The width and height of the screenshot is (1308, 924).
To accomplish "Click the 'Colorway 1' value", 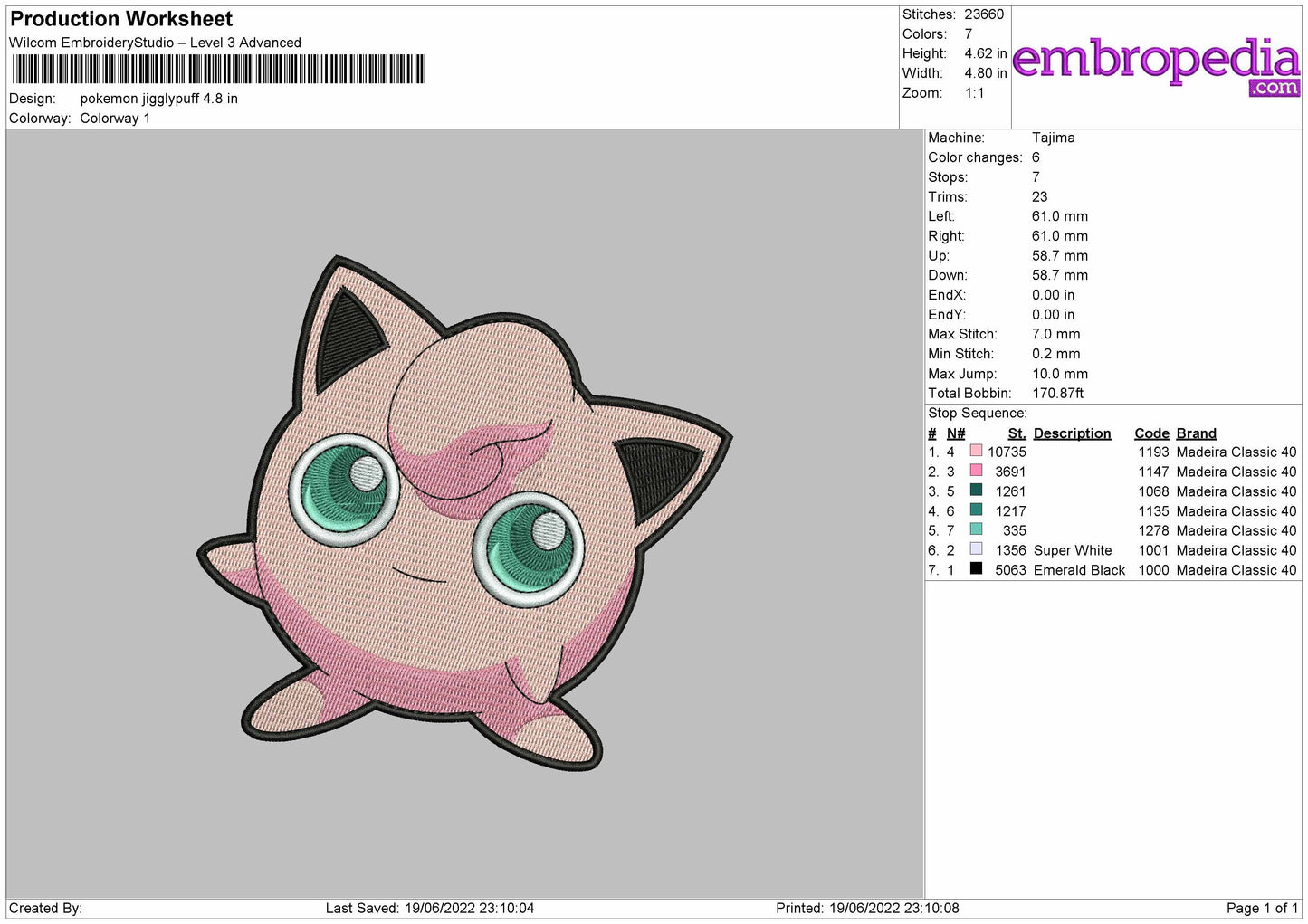I will coord(115,119).
